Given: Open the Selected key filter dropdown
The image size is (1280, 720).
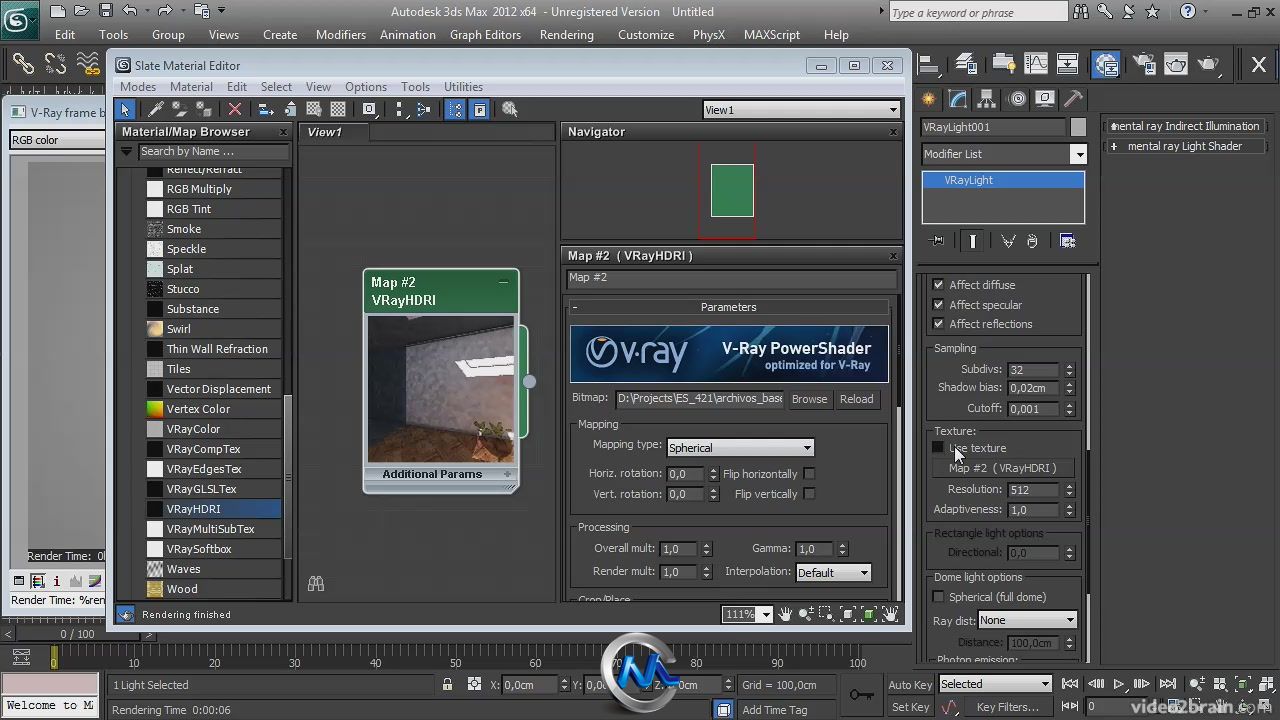Looking at the screenshot, I should 995,684.
